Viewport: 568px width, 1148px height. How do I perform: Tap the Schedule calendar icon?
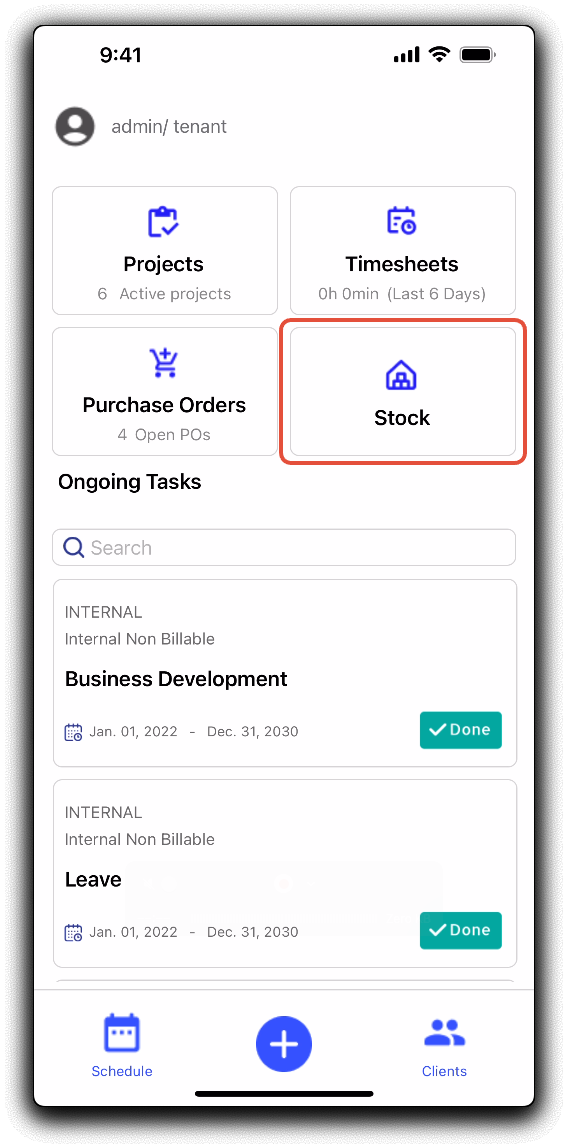122,1033
